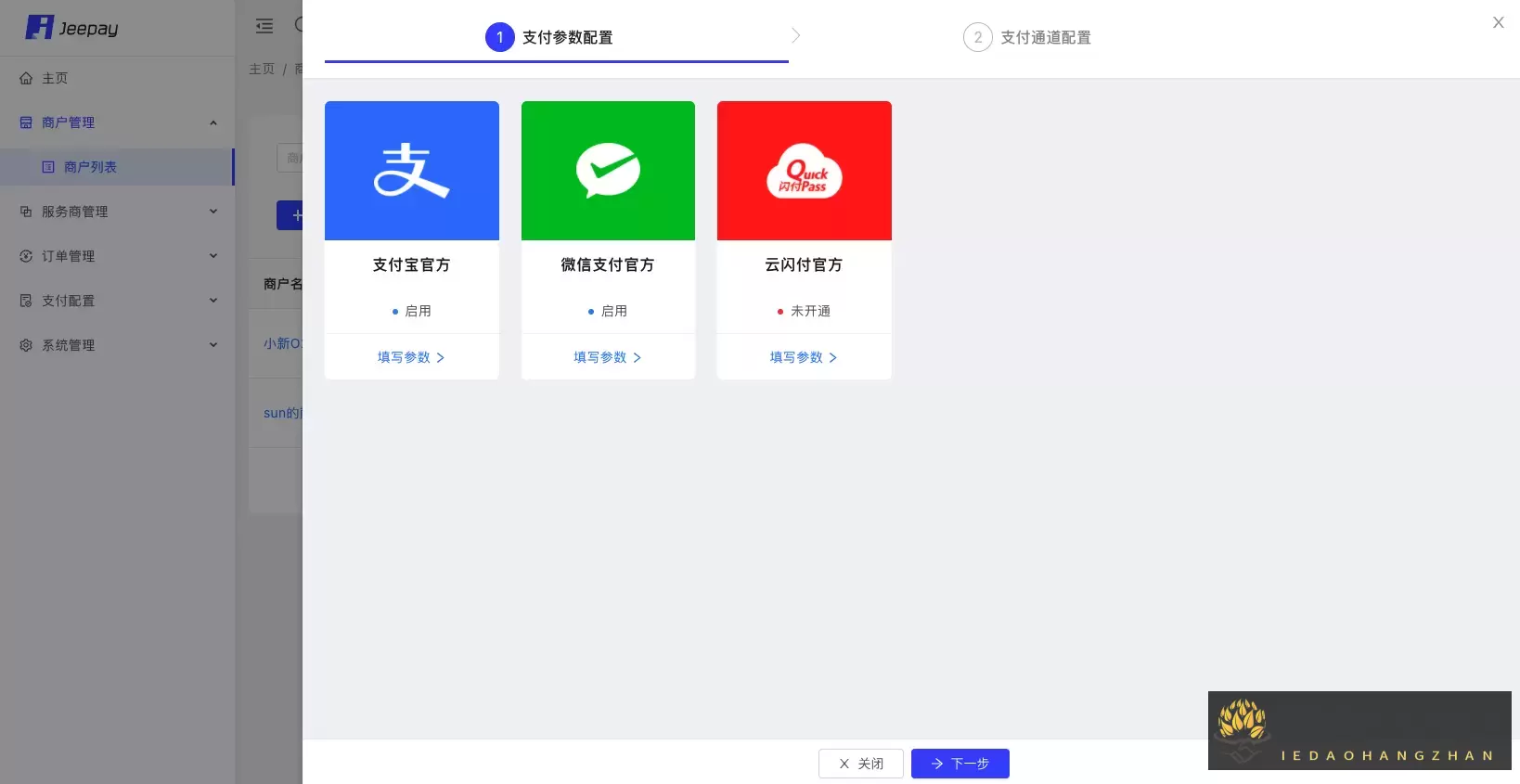Click the 商户管理 shop icon

26,122
